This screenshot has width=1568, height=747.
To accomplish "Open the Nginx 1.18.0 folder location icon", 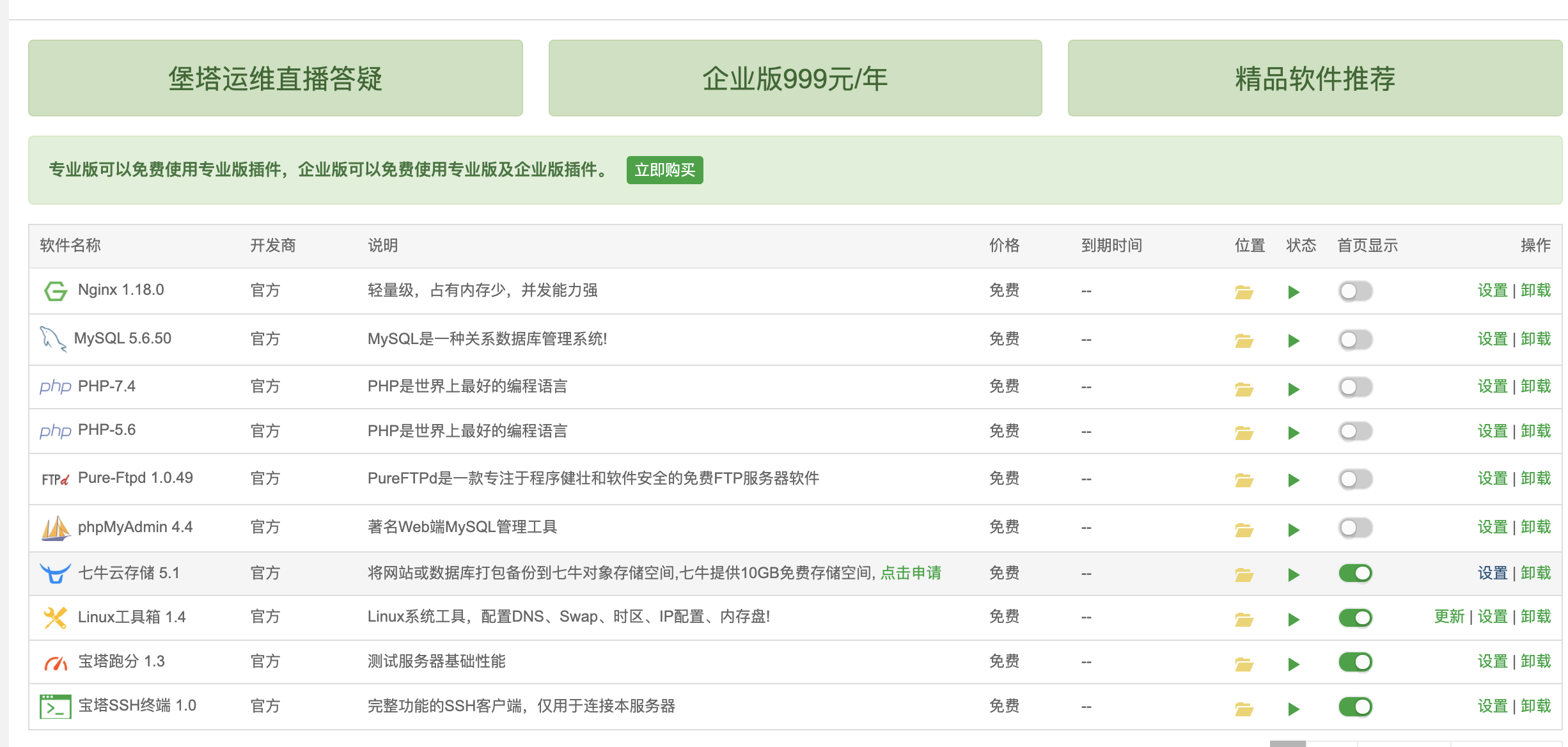I will [1244, 292].
